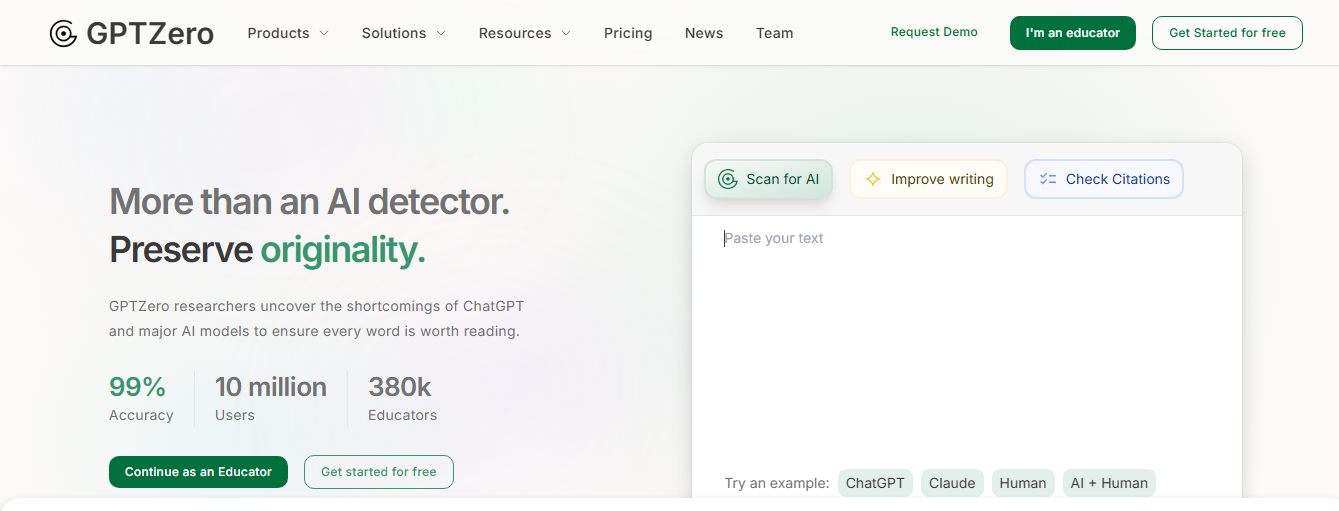Click the 'Try an example:' label
This screenshot has width=1339, height=511.
777,483
